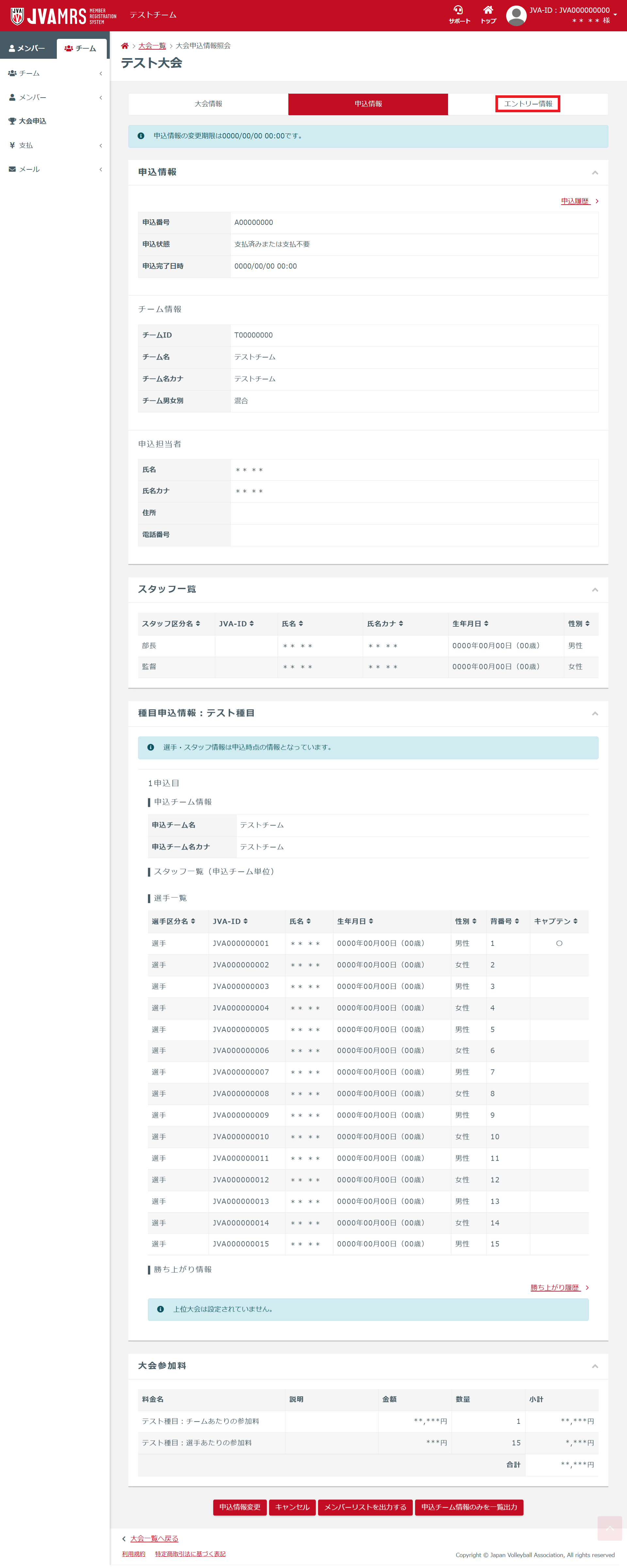
Task: Click the scroll-to-top arrow button
Action: (609, 1529)
